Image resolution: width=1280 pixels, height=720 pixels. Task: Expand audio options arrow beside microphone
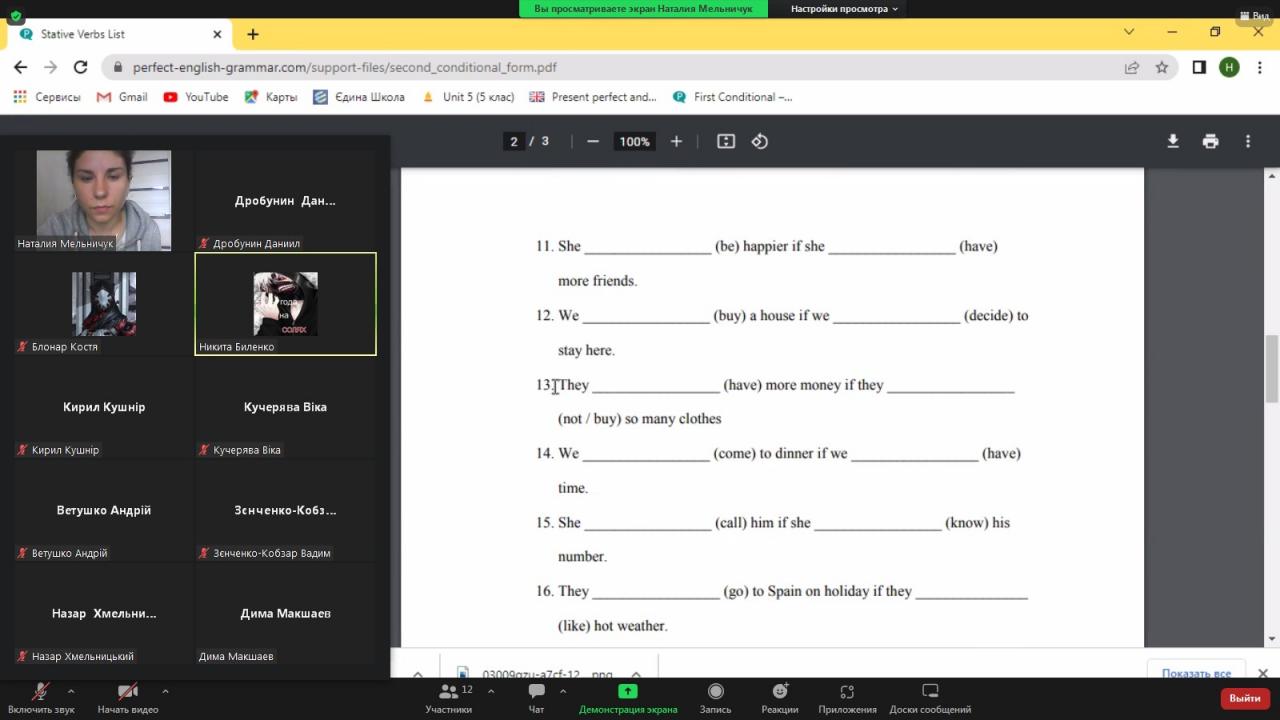point(71,691)
